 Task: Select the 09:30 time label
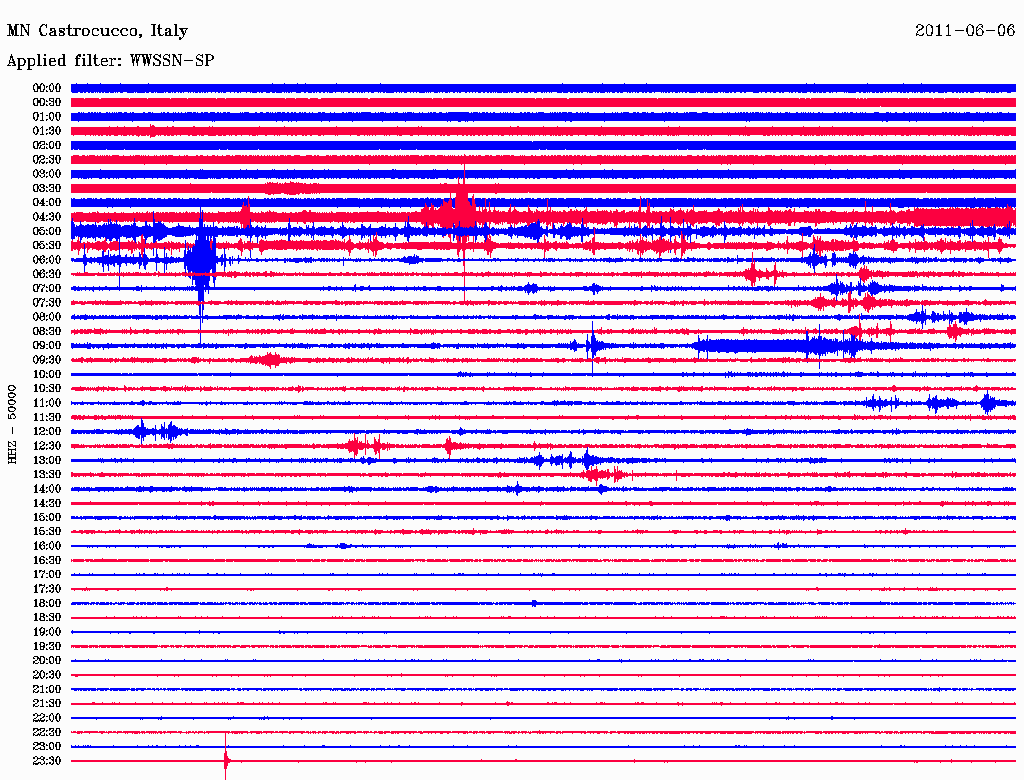47,360
